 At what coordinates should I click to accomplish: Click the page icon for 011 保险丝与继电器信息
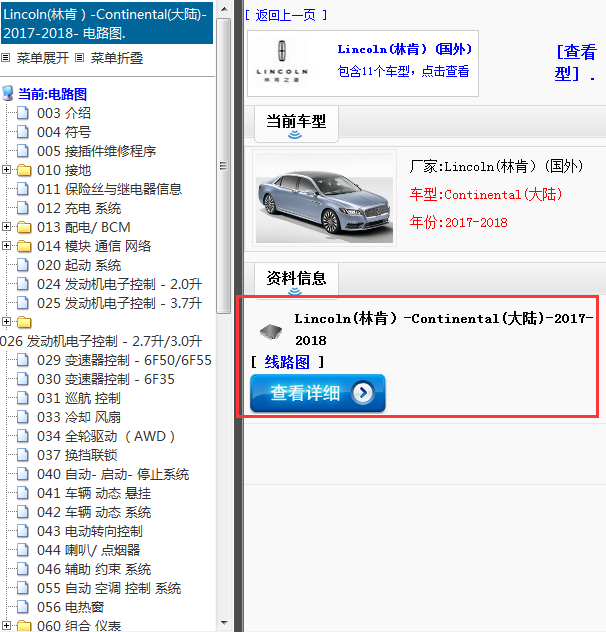(x=23, y=189)
